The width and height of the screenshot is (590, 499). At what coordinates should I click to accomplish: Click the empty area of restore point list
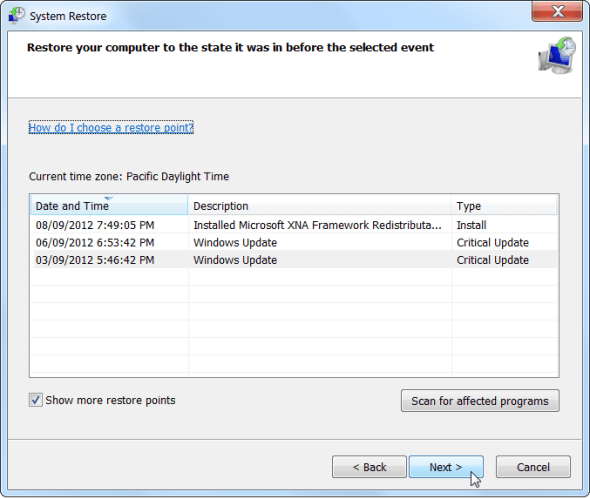click(294, 322)
